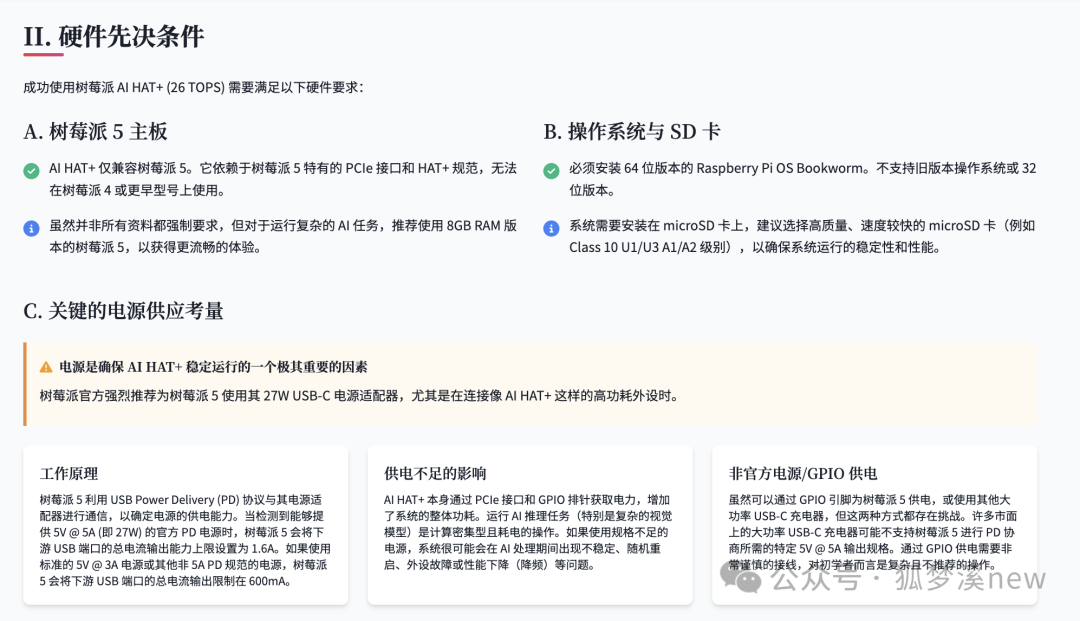Click the C. 关键的电源供应考量 subheading

(x=123, y=311)
